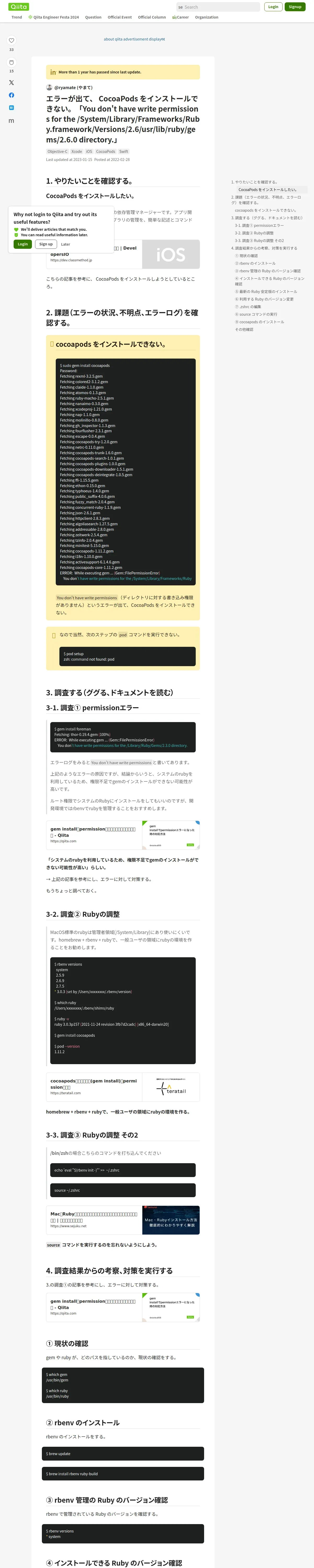Jump to TOC '2. 課題（エラーの状況...）を確認する。'
Image resolution: width=314 pixels, height=1568 pixels.
point(266,200)
